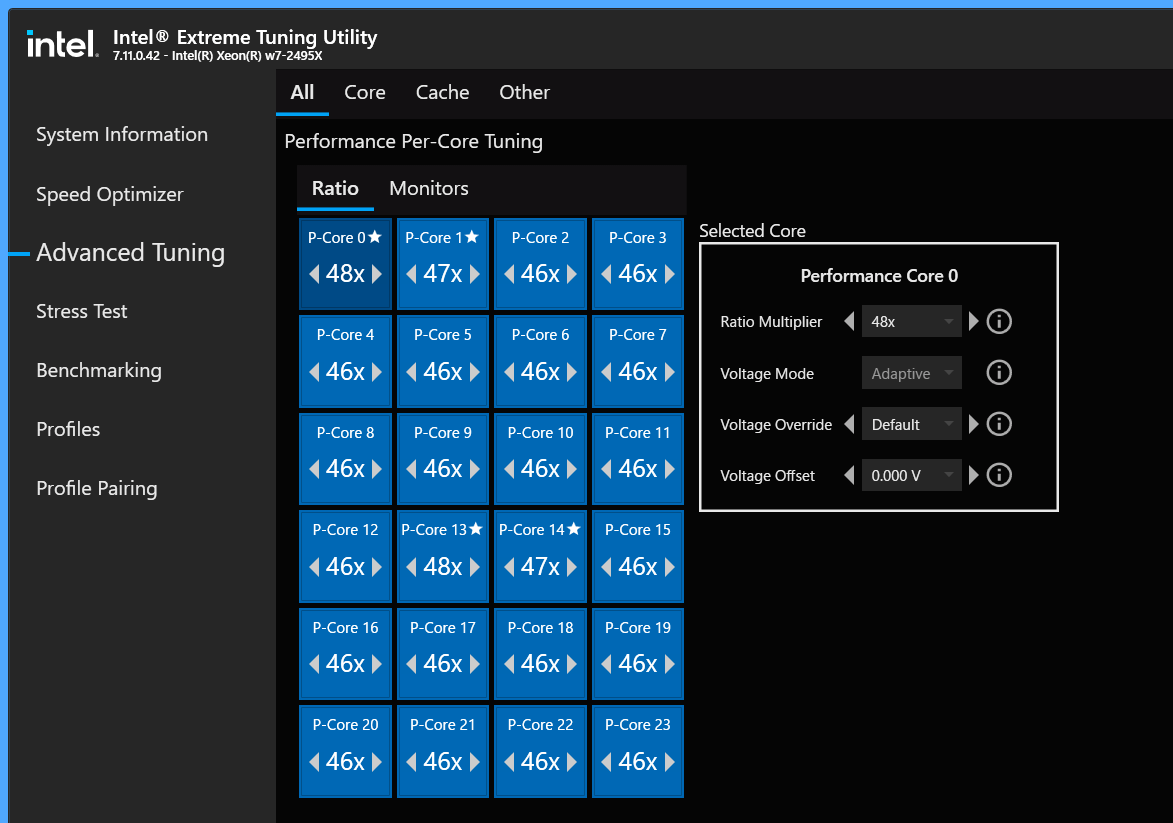Decrease P-Core 14 ratio with left arrow
Image resolution: width=1173 pixels, height=823 pixels.
pyautogui.click(x=509, y=567)
